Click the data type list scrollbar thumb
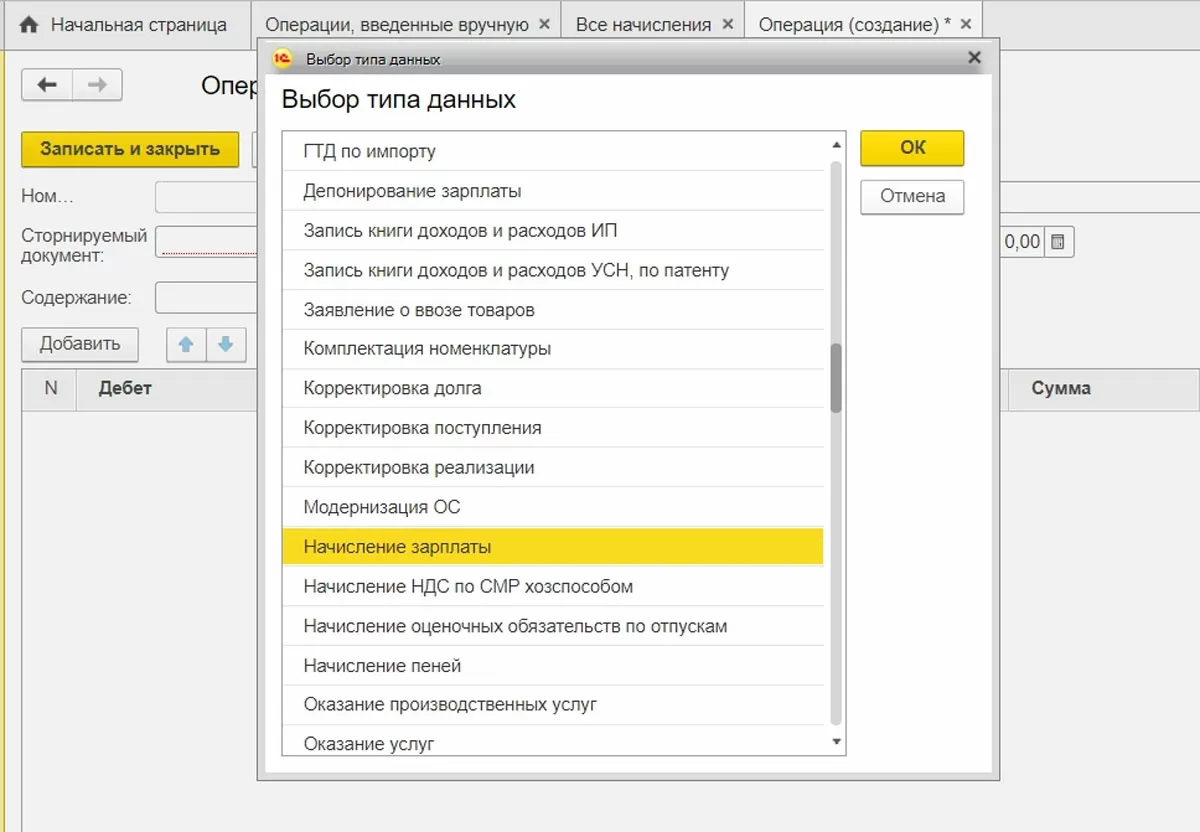This screenshot has height=832, width=1200. (x=836, y=377)
